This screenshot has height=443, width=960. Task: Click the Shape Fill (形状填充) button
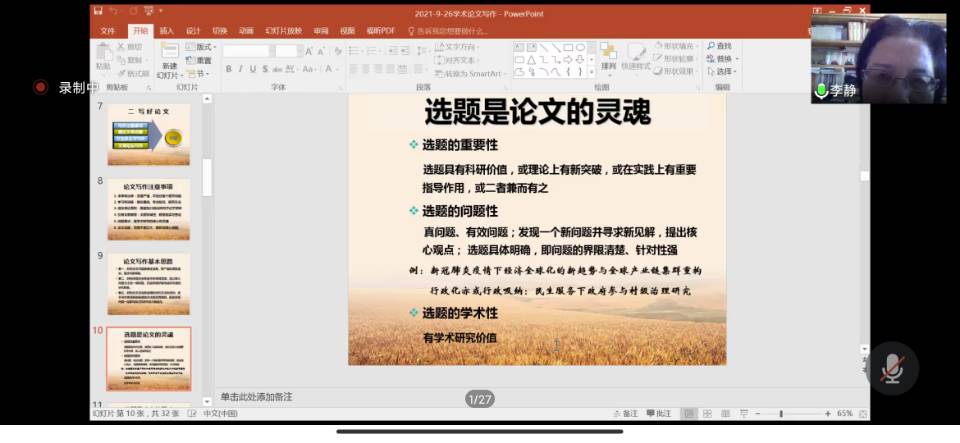675,46
